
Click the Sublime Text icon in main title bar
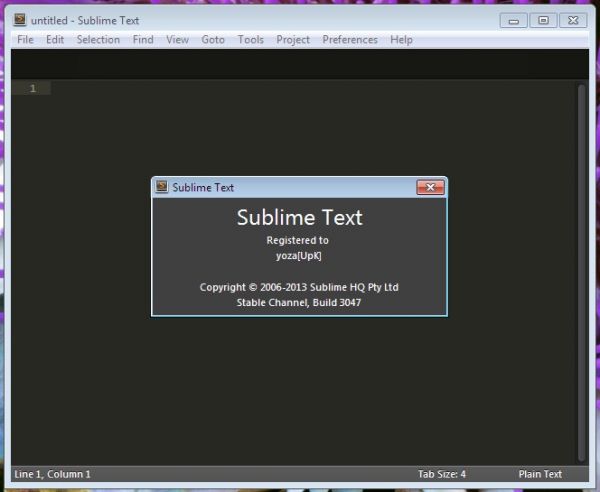[x=20, y=20]
